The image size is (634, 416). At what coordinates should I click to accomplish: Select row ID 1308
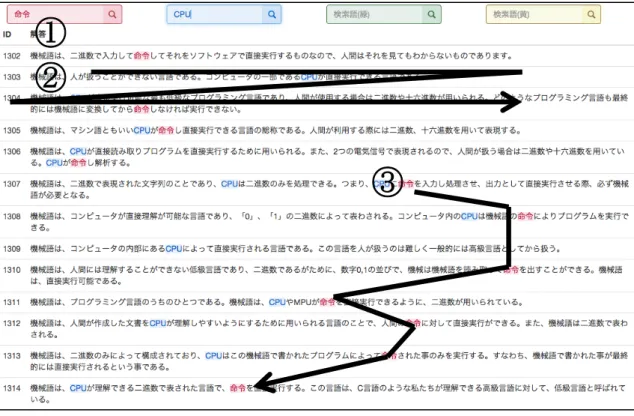click(11, 216)
